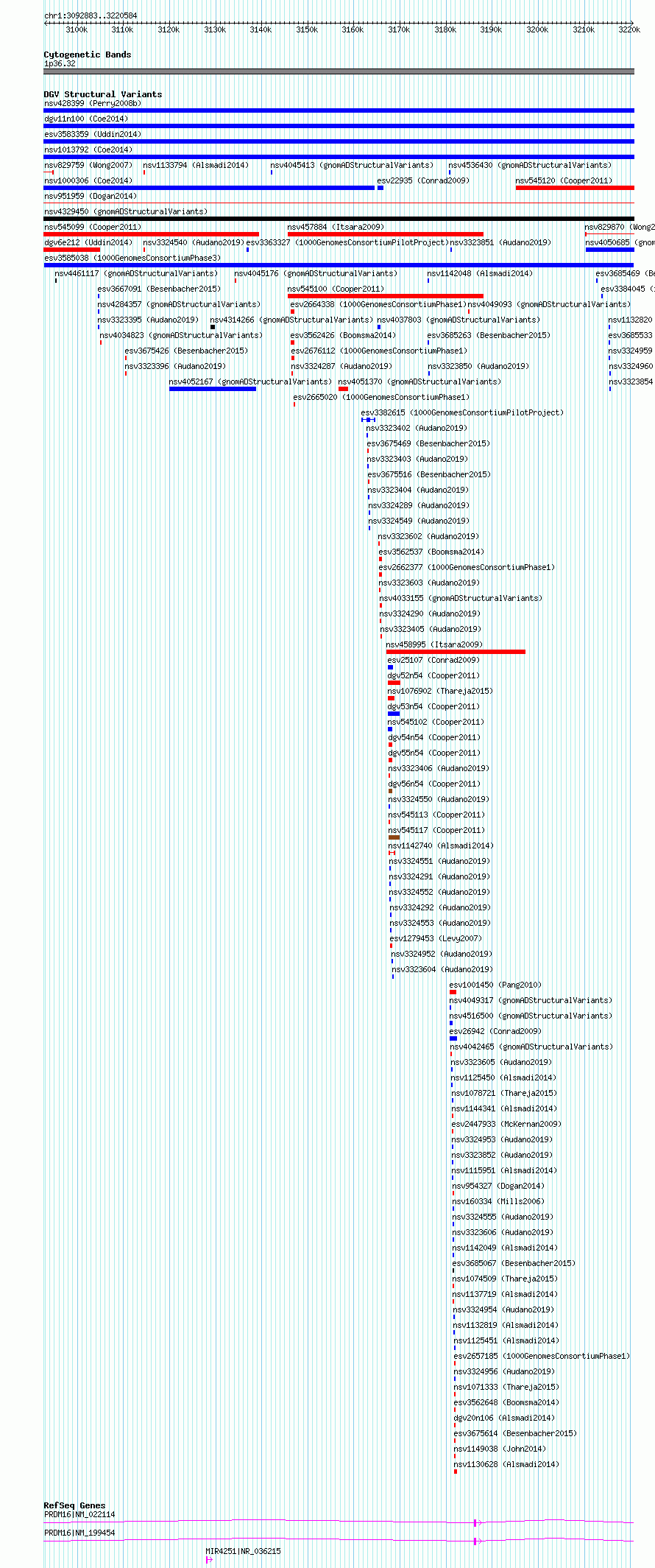Click the black bar under nsv4329450
Image resolution: width=655 pixels, height=1568 pixels.
(x=339, y=219)
